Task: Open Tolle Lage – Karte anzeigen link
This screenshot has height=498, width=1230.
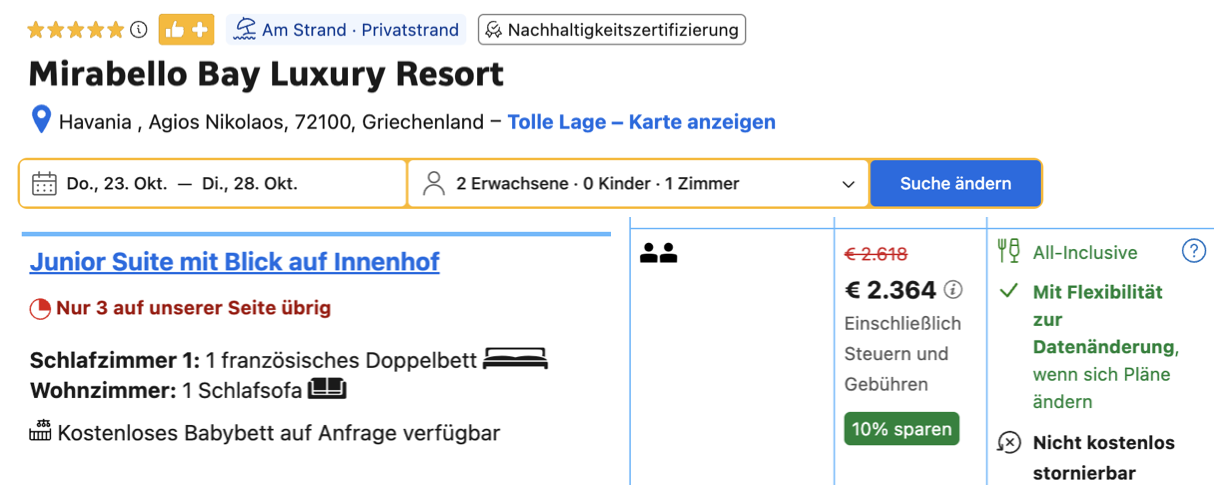Action: pyautogui.click(x=641, y=122)
